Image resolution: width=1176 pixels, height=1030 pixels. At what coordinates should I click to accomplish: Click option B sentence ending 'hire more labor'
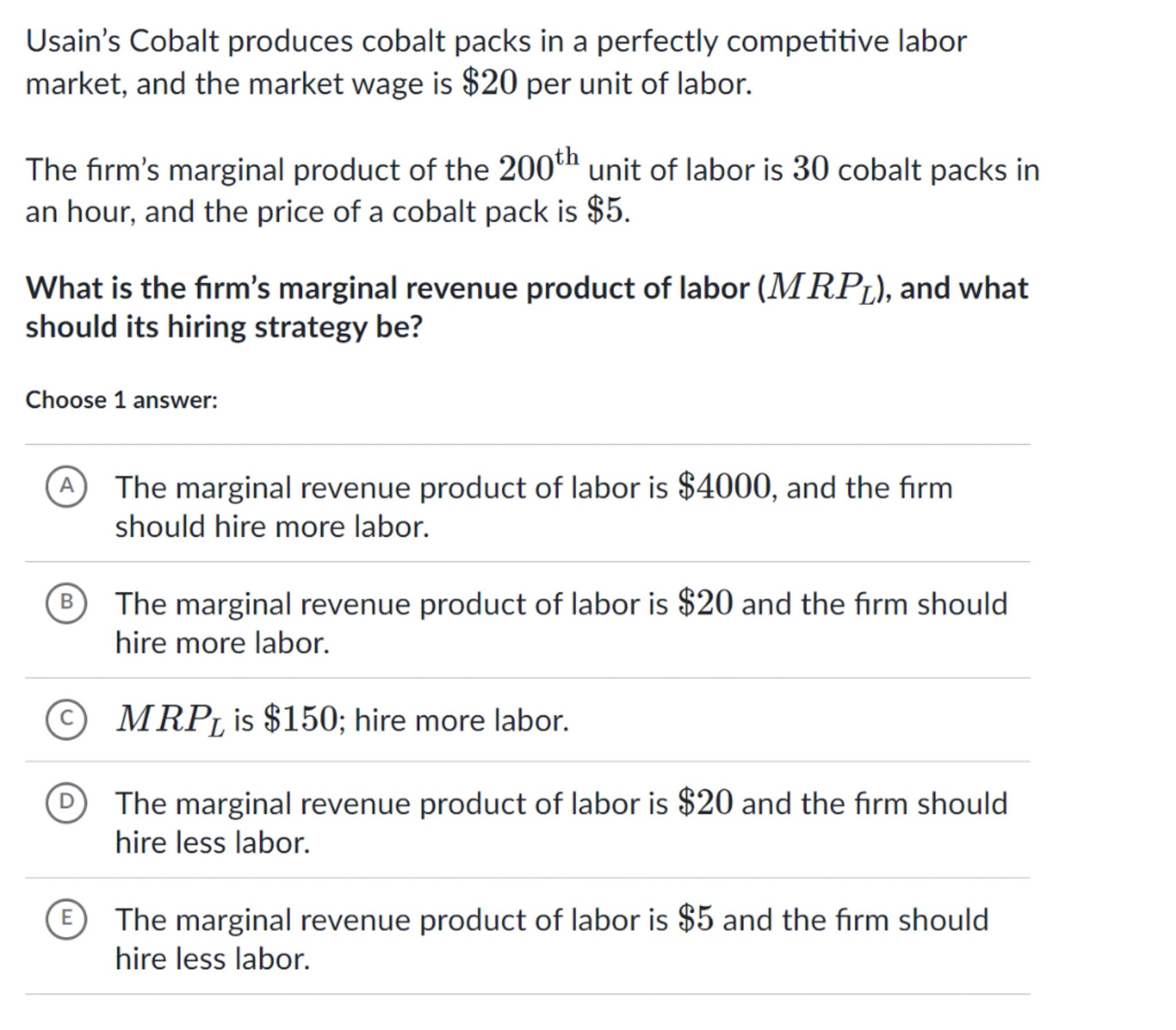coord(222,643)
